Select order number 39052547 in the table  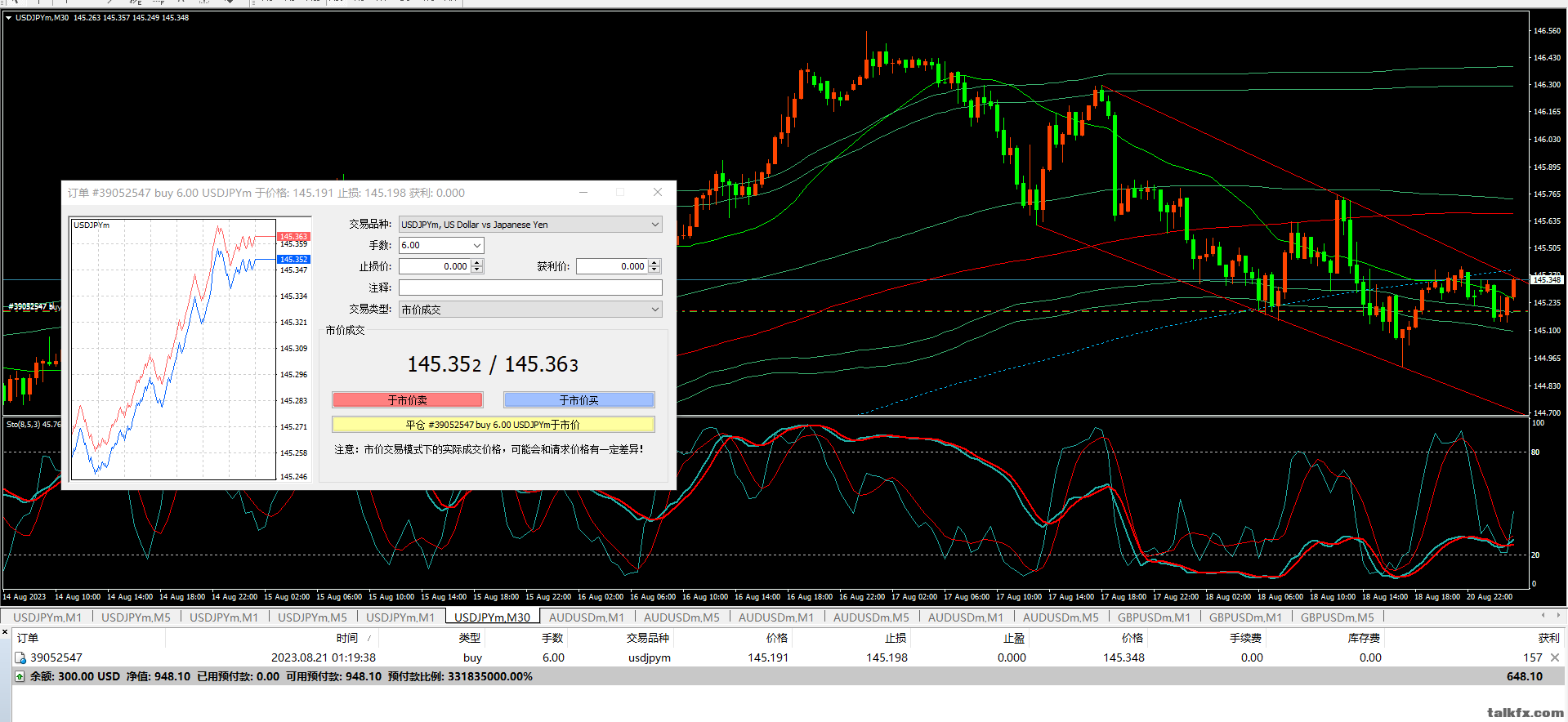(56, 657)
